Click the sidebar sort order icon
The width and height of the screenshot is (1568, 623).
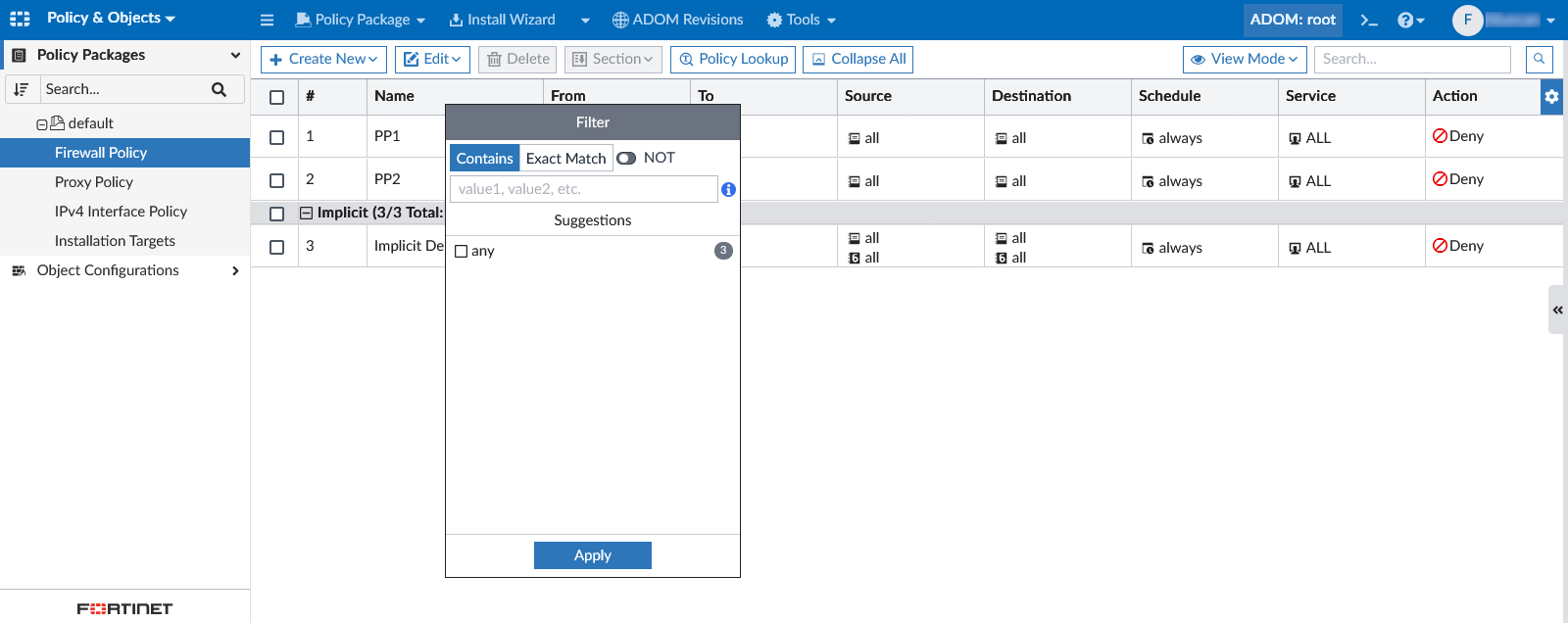[22, 89]
